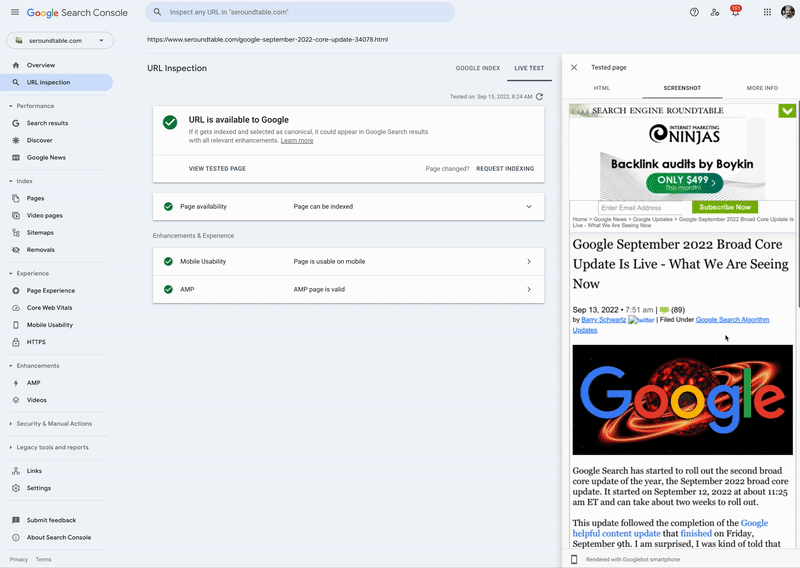This screenshot has height=568, width=800.
Task: Click the search magnifier icon in URL bar
Action: coord(158,12)
